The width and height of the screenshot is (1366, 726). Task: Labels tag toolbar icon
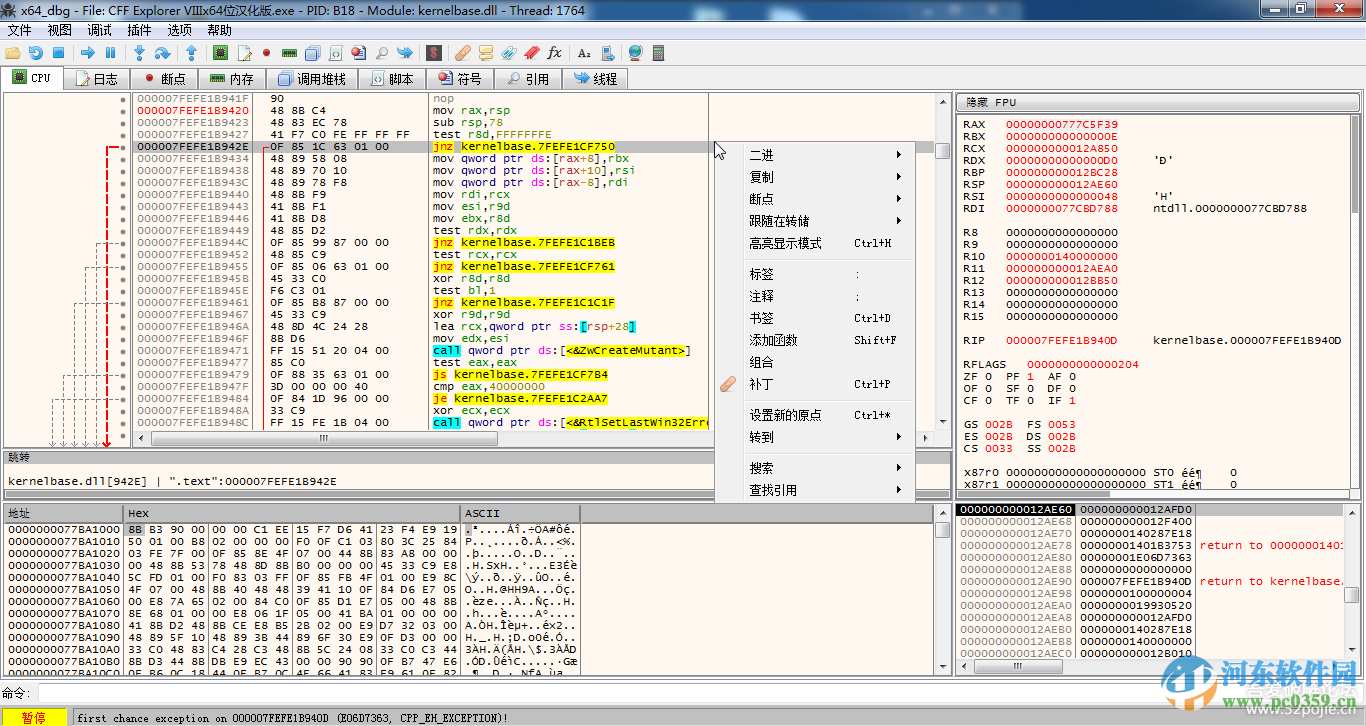tap(508, 52)
